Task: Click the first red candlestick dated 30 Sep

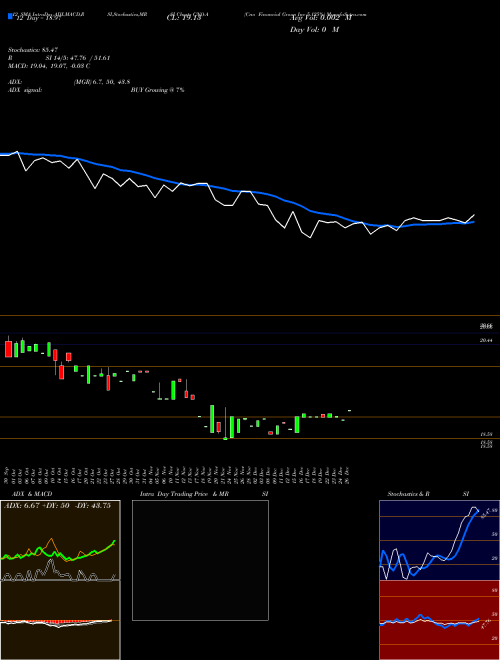Action: tap(8, 348)
